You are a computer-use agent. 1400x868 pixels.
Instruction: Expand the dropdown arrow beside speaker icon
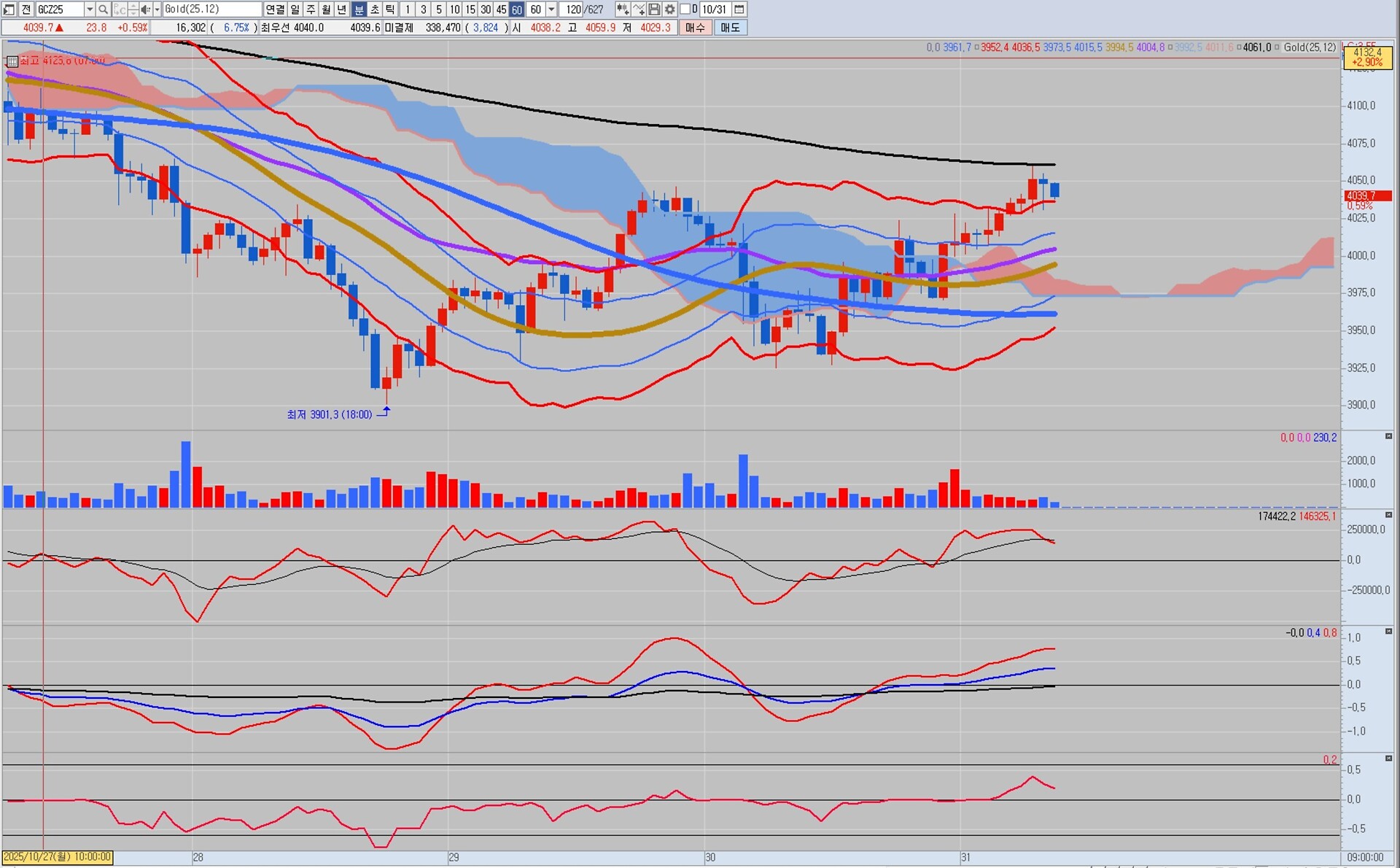157,9
